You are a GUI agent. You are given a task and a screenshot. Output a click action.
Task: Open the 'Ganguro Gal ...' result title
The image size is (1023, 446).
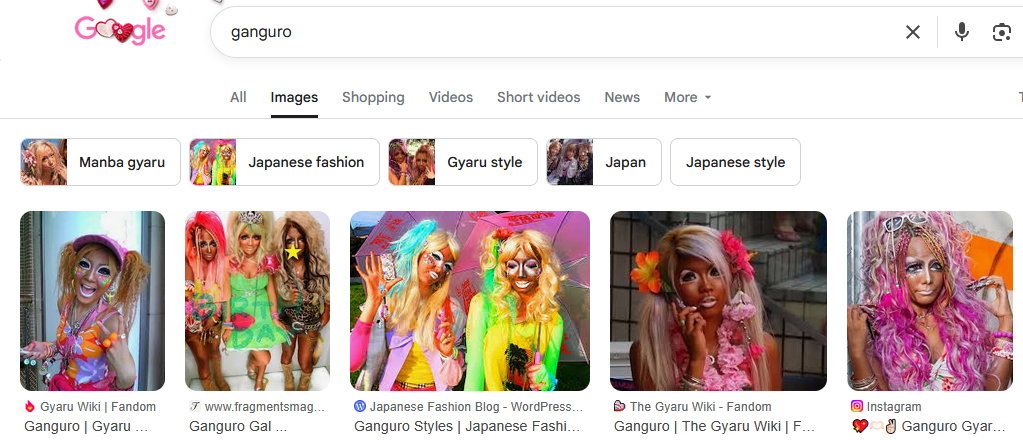point(238,426)
